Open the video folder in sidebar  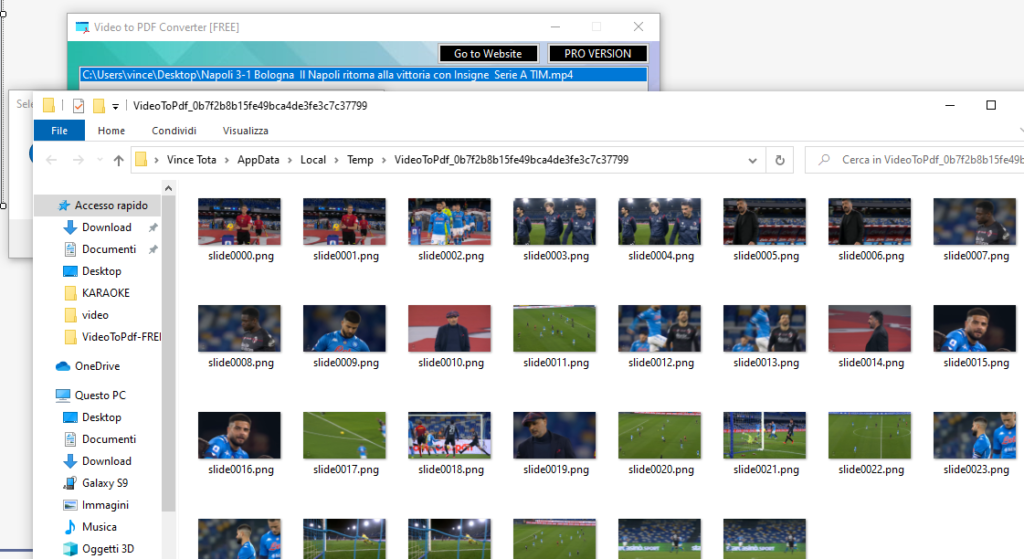point(95,315)
